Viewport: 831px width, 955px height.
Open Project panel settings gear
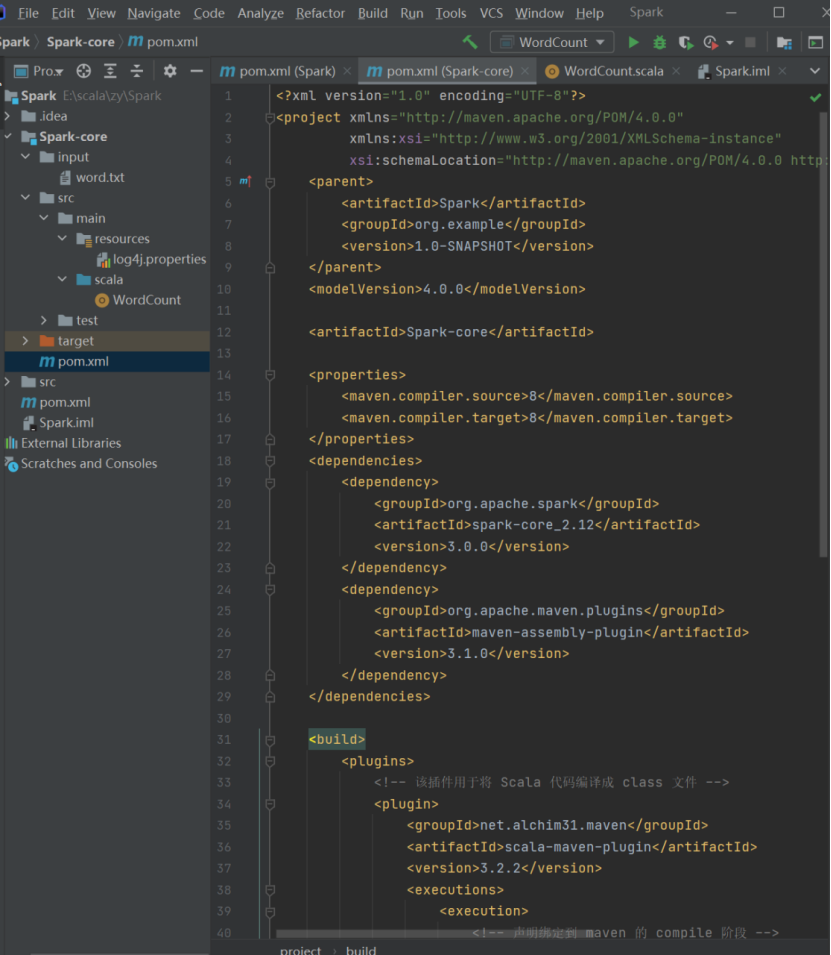pos(170,71)
